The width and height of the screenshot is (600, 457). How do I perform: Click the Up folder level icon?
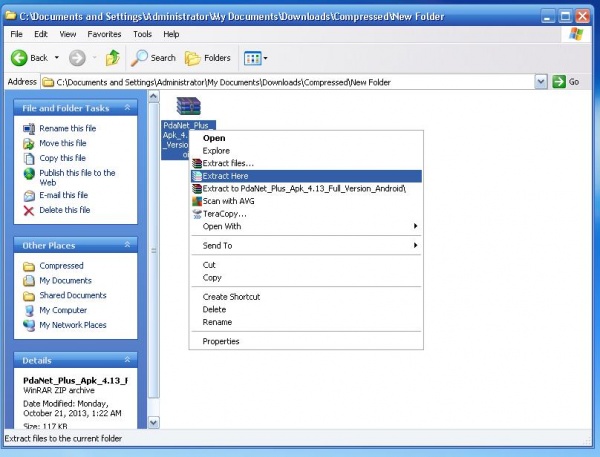(x=113, y=58)
